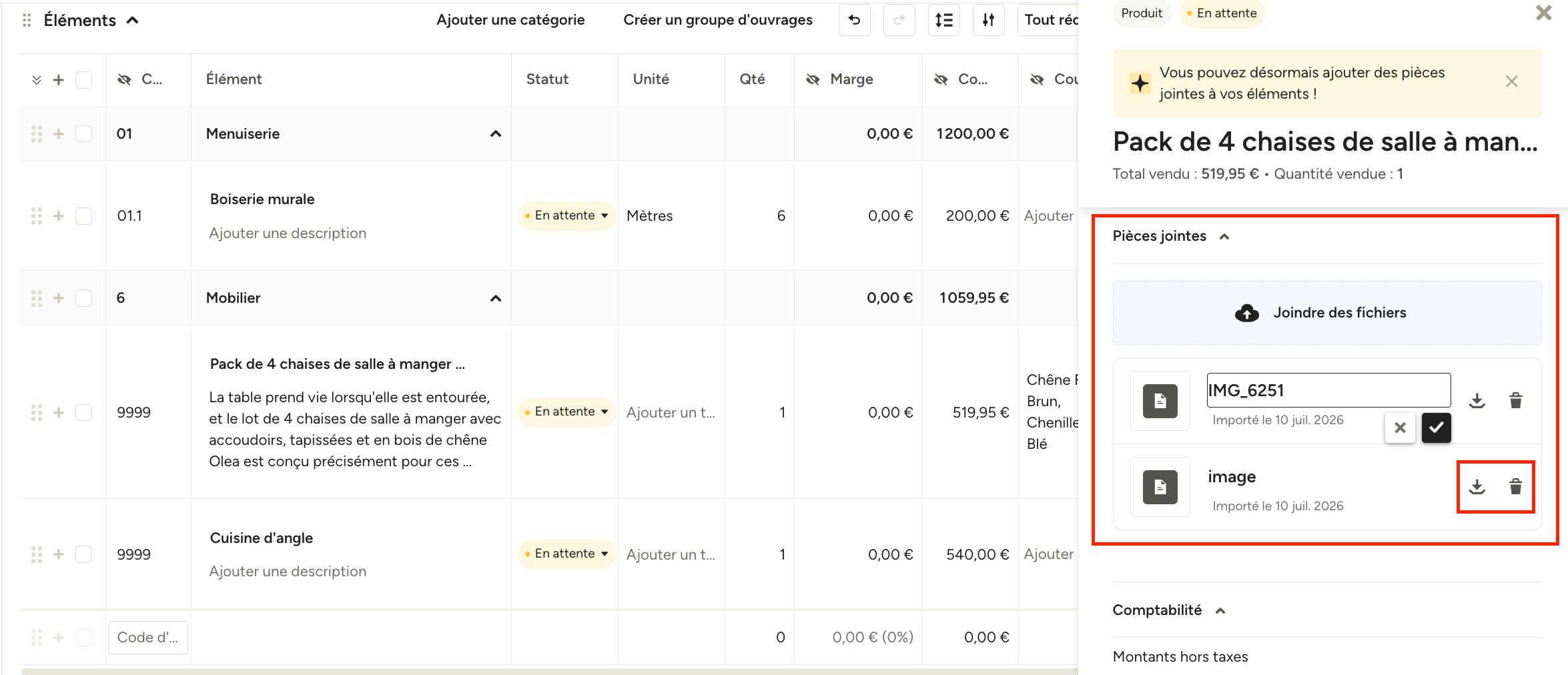
Task: Collapse the Pièces jointes section
Action: click(1224, 237)
